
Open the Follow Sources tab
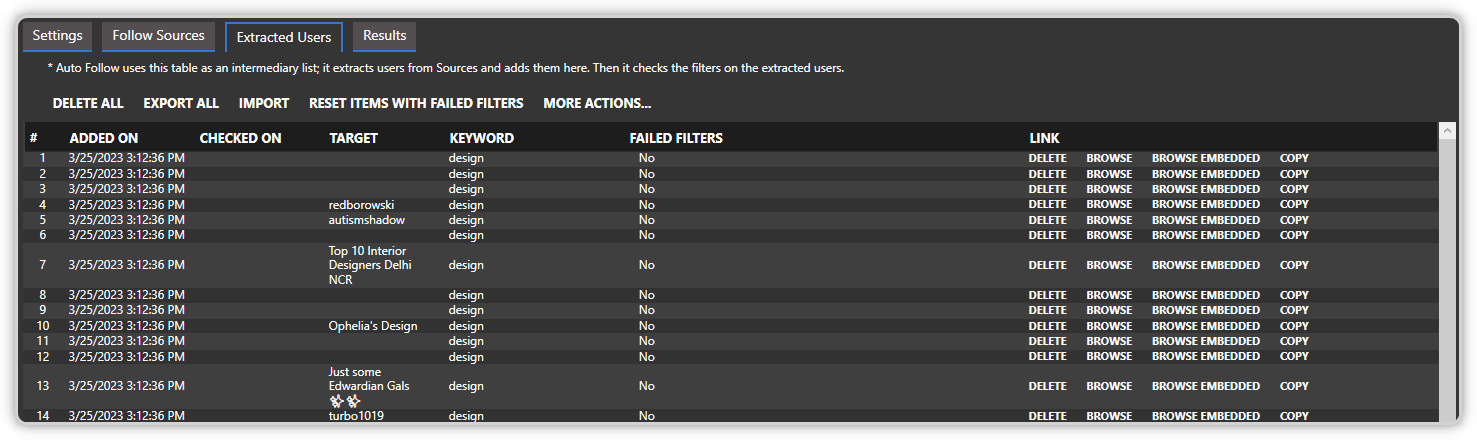(158, 36)
